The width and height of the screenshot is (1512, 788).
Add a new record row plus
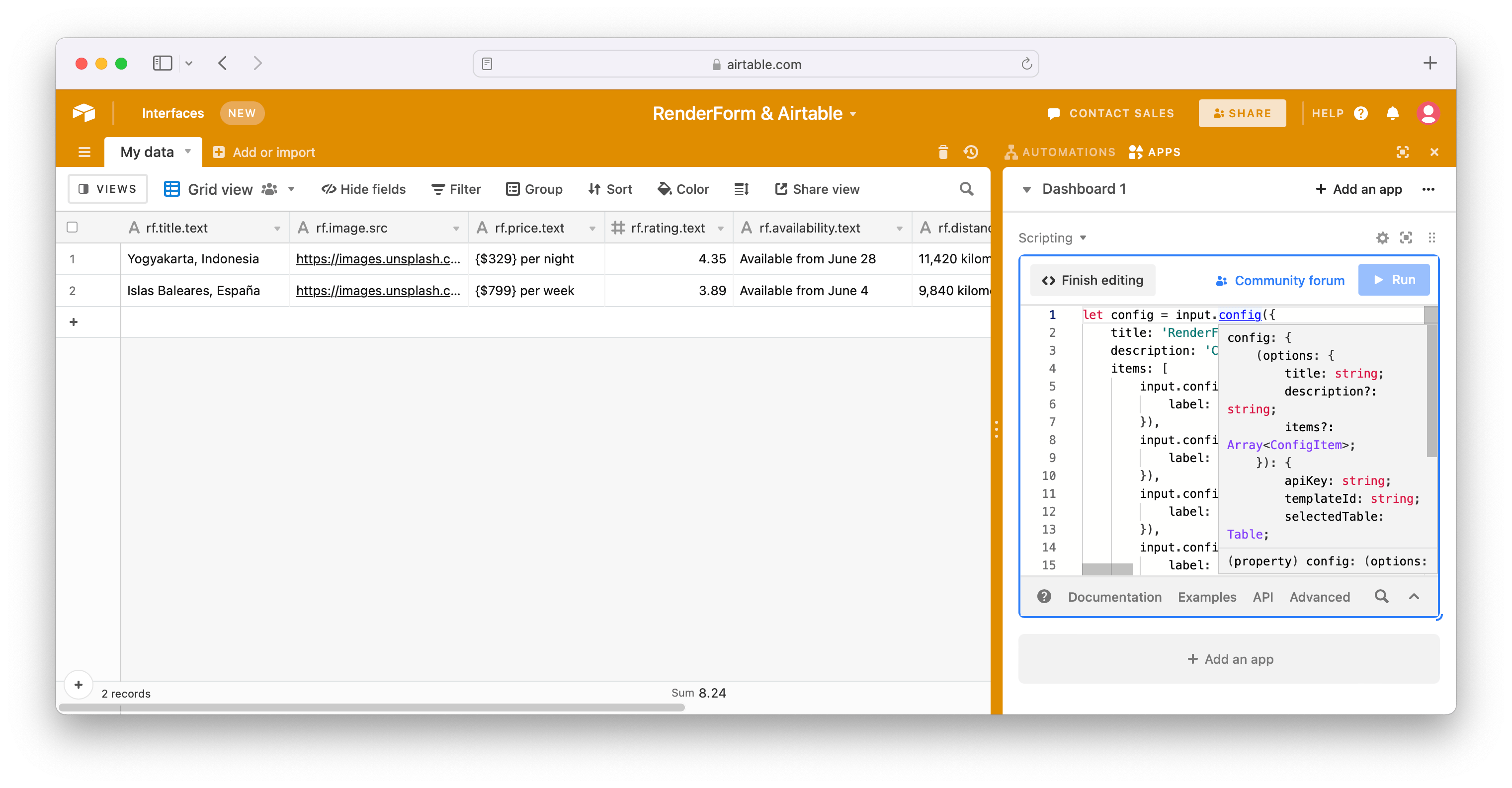[x=74, y=321]
